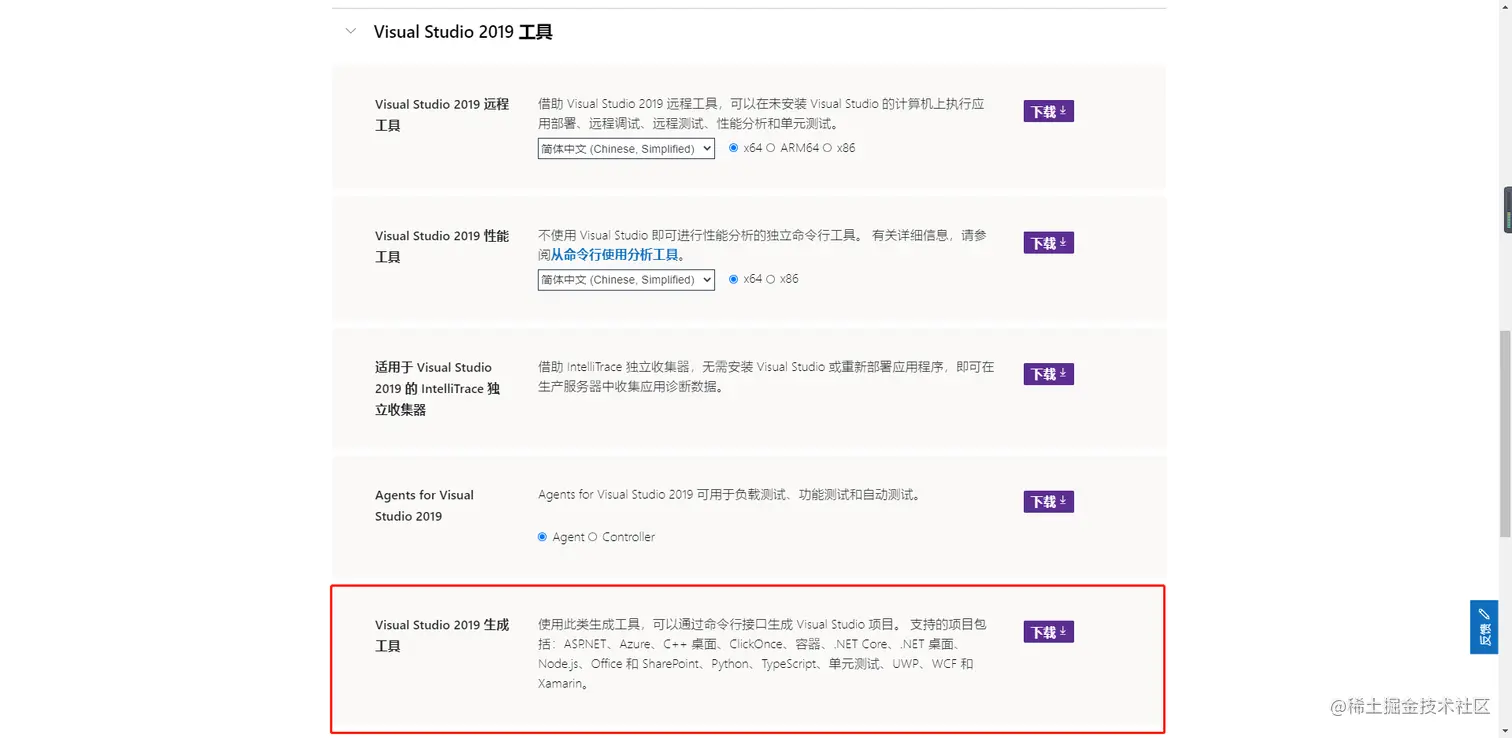Viewport: 1512px width, 738px height.
Task: Select x86 radio for 性能工具
Action: point(771,279)
